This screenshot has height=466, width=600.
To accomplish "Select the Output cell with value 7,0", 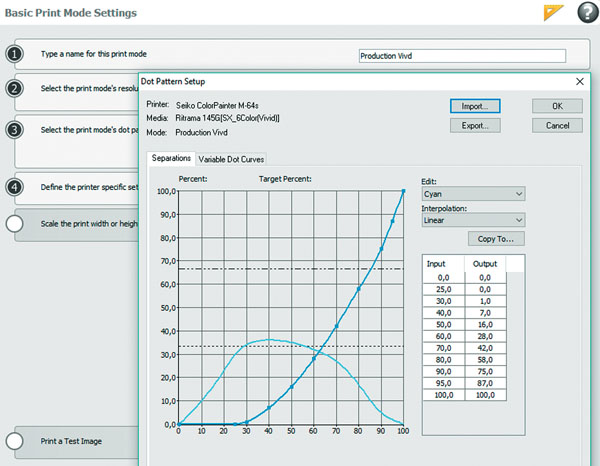I will pos(486,313).
